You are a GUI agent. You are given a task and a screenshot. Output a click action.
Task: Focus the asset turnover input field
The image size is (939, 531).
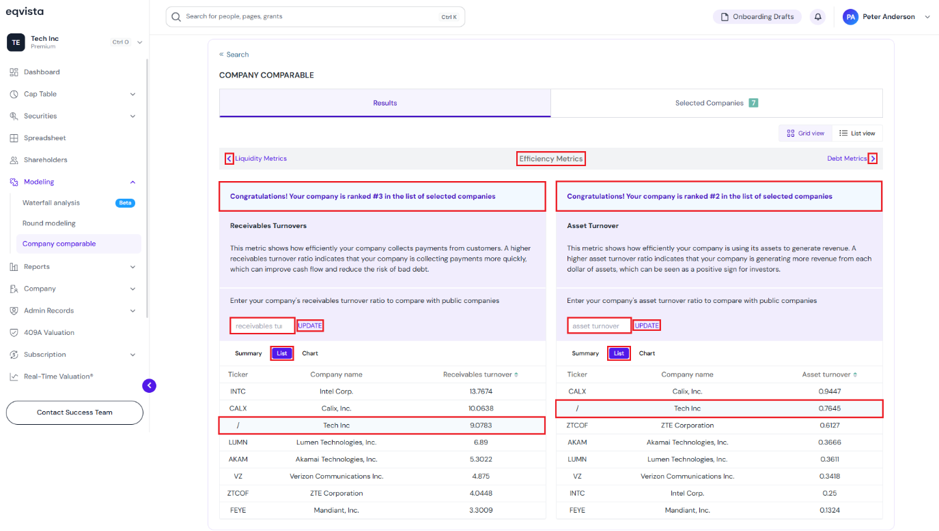(599, 326)
